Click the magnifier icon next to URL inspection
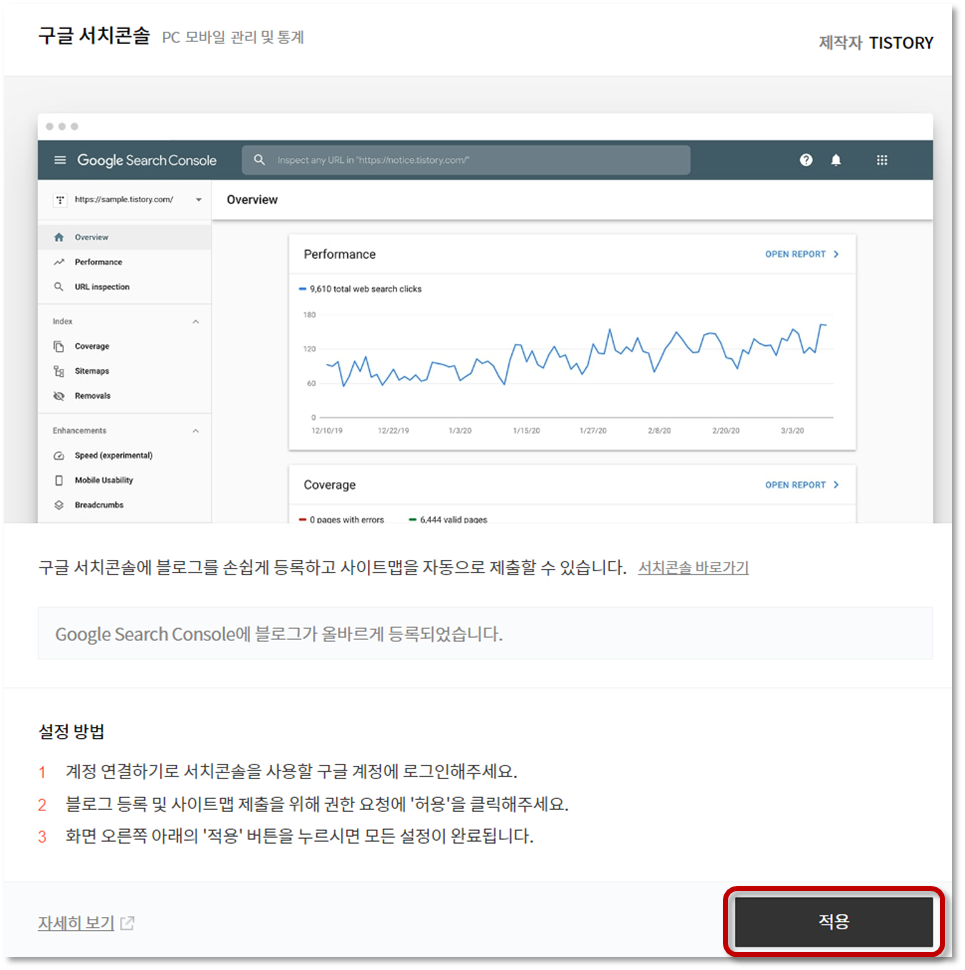965x970 pixels. 59,286
